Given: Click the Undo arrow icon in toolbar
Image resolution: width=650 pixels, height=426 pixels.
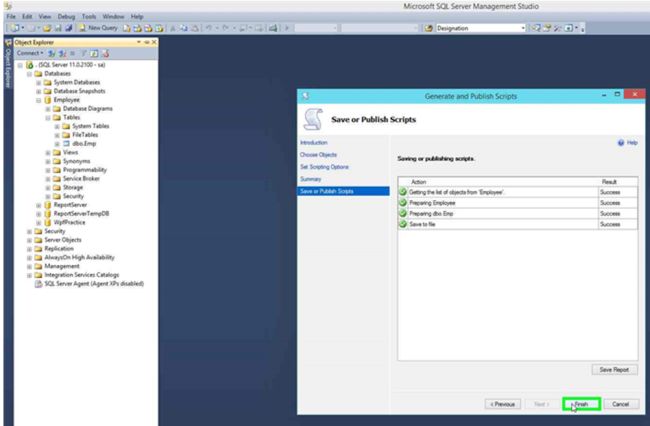Looking at the screenshot, I should click(x=209, y=28).
